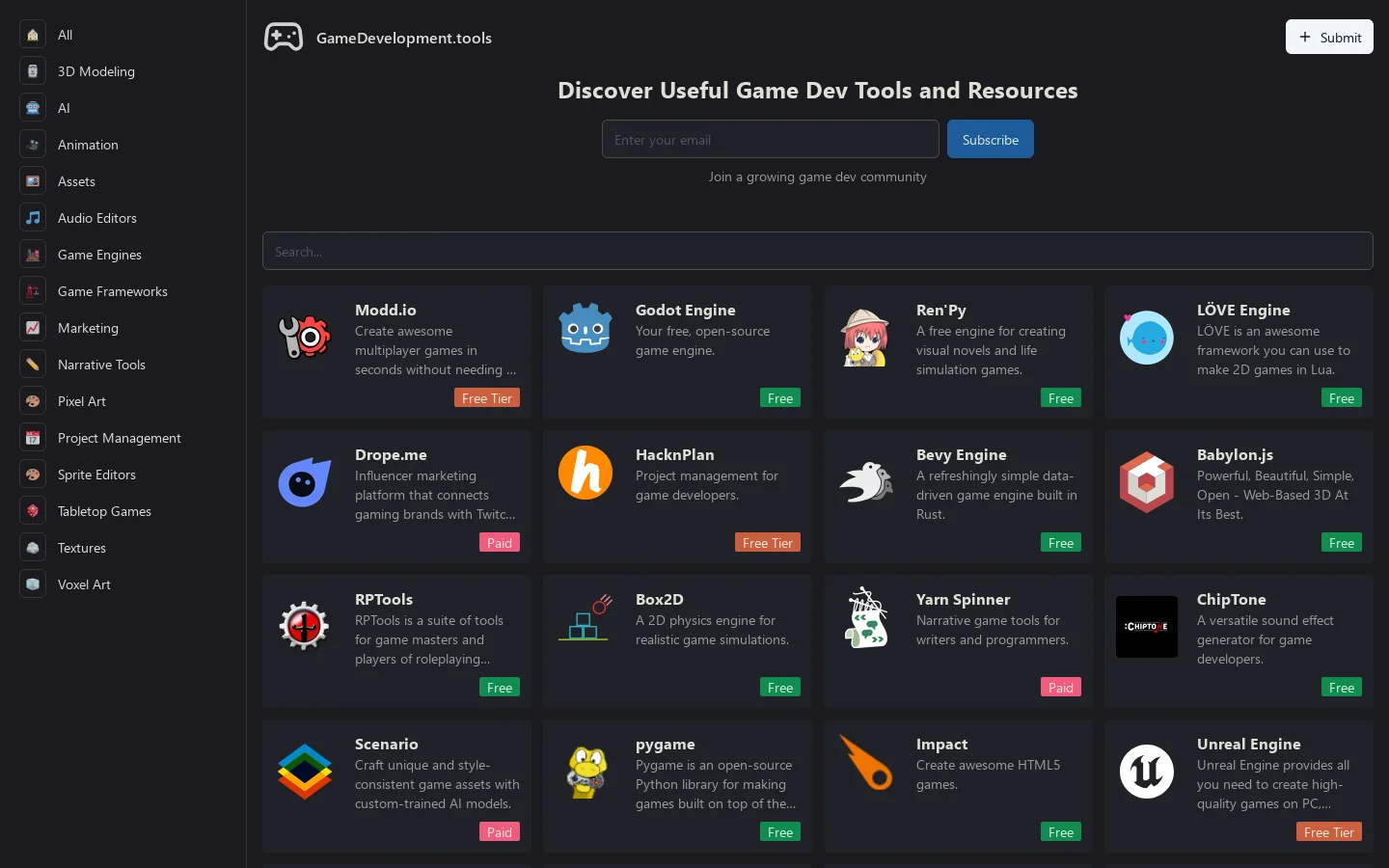Image resolution: width=1389 pixels, height=868 pixels.
Task: Open the Godot Engine title link
Action: [686, 310]
